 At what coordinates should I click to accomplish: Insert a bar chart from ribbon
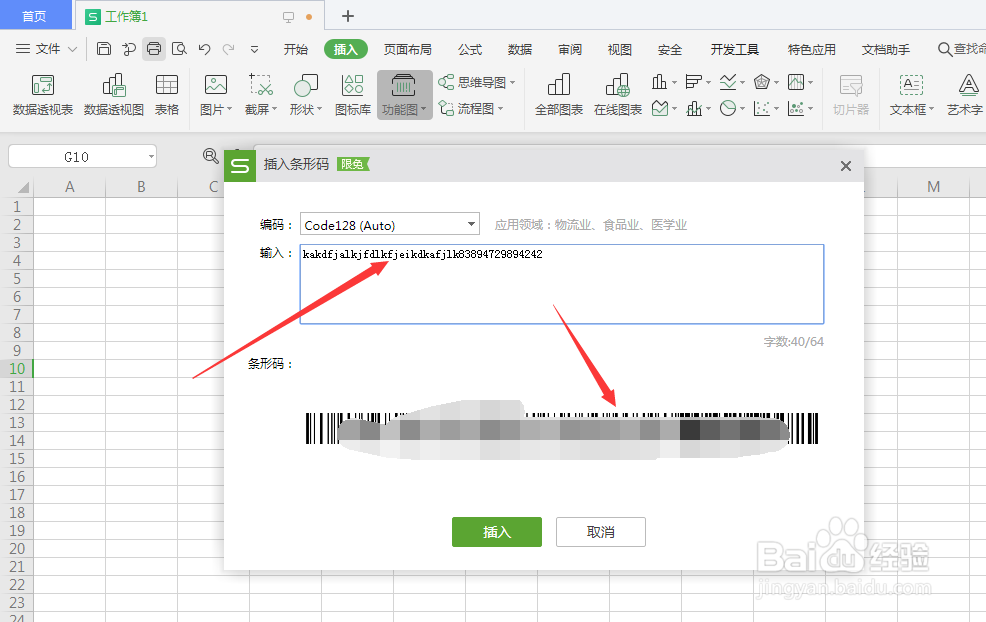[x=698, y=82]
